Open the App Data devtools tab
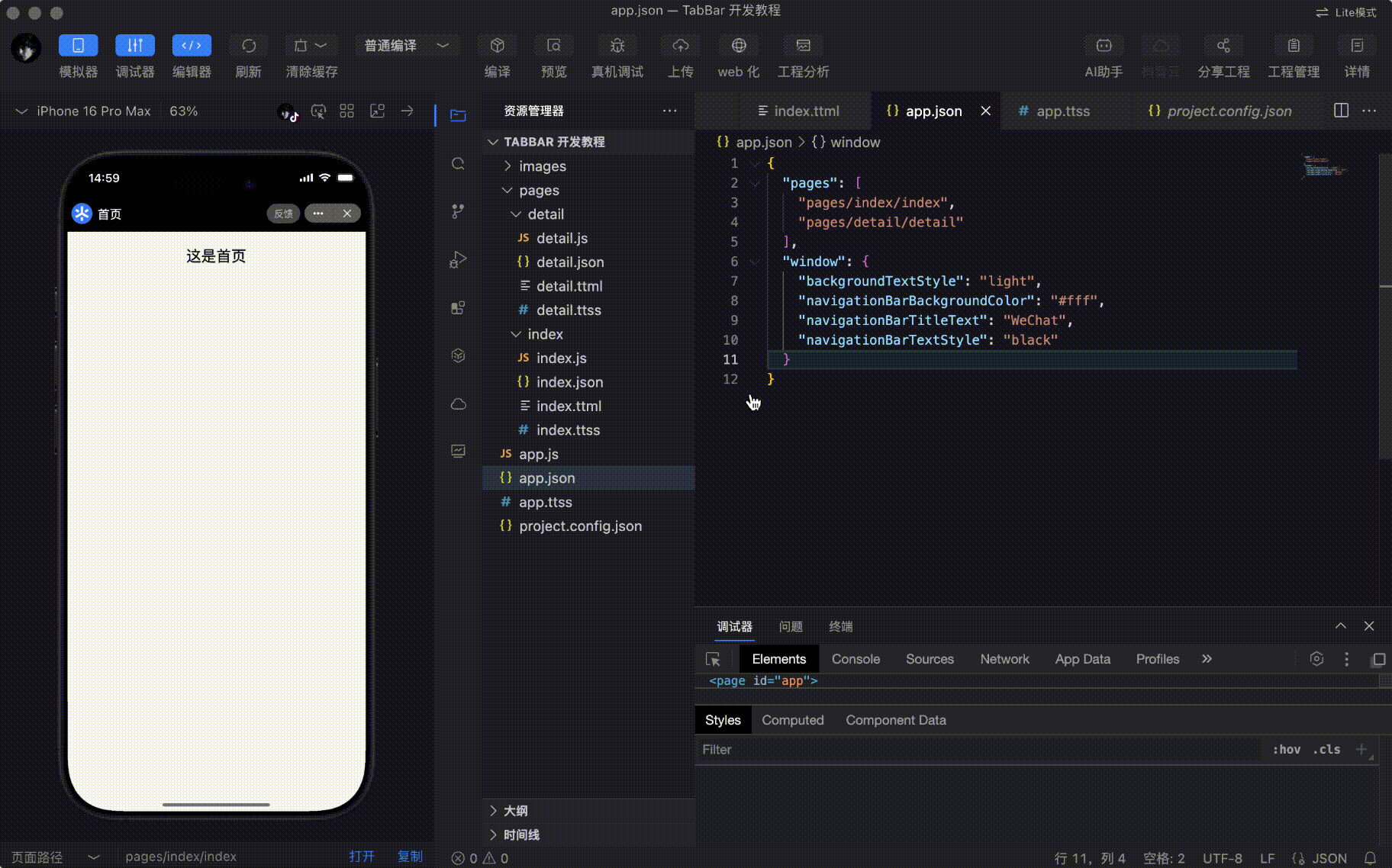This screenshot has height=868, width=1392. (x=1082, y=659)
